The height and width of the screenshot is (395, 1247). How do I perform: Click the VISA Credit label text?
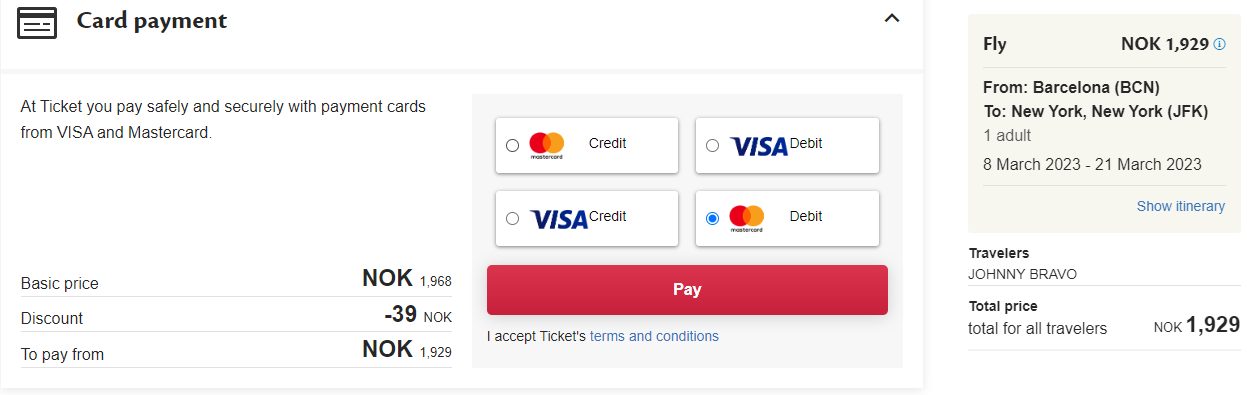point(608,216)
